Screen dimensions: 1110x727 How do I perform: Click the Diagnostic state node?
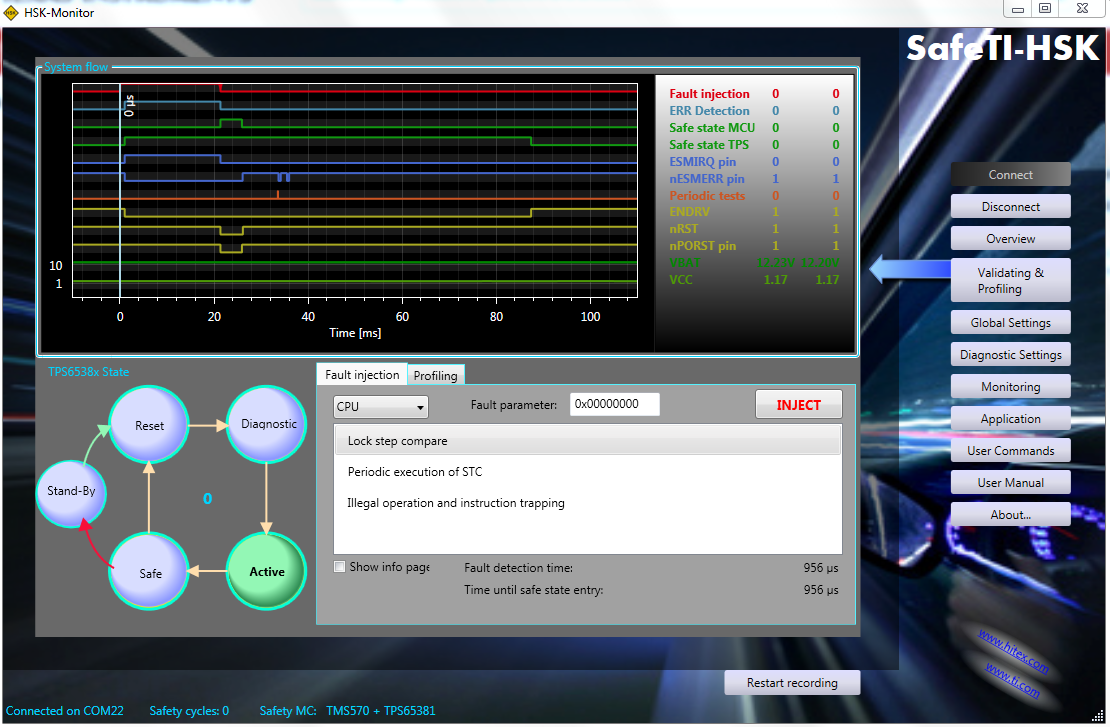pyautogui.click(x=267, y=424)
